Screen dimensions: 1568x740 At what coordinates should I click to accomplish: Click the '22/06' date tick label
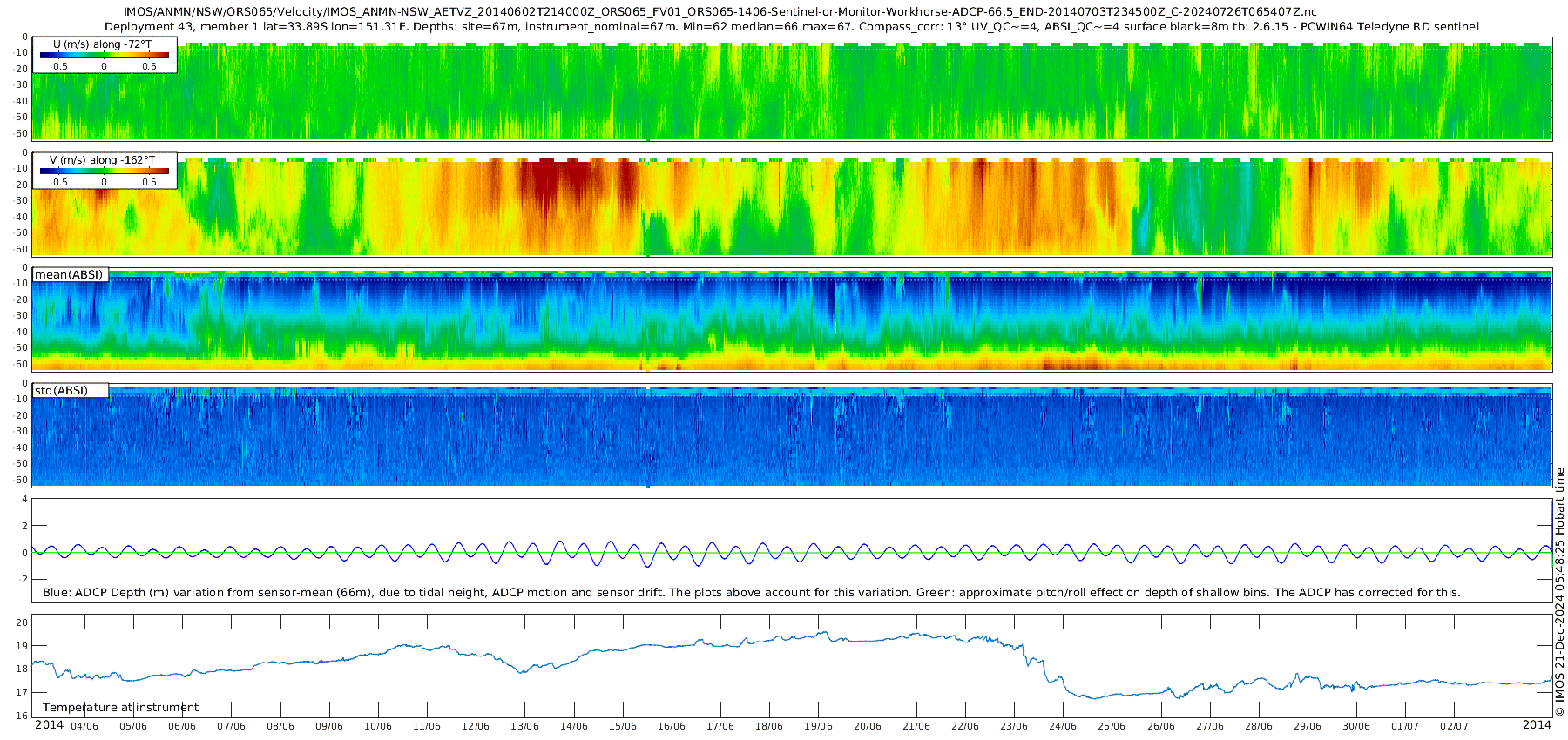coord(965,726)
